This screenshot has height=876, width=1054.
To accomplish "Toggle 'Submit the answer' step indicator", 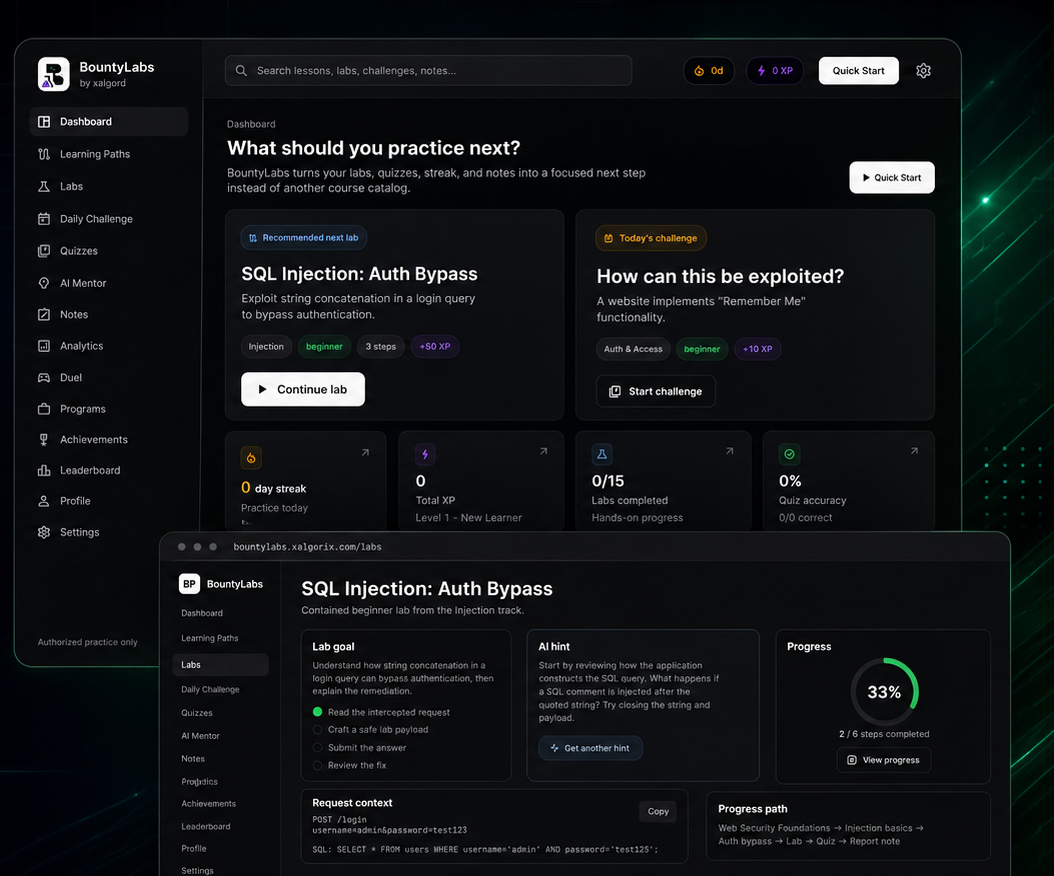I will [317, 747].
